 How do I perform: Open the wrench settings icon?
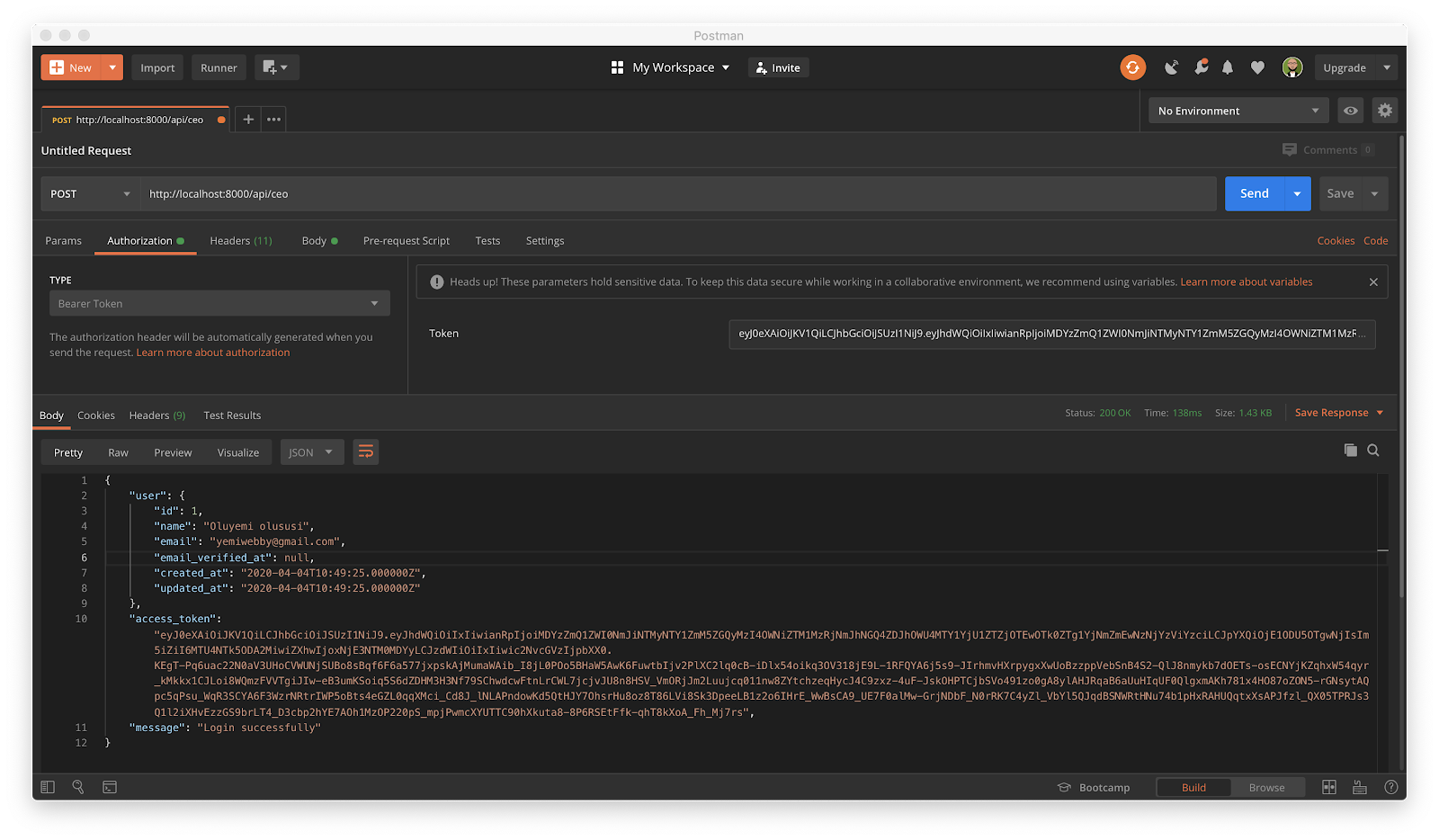point(1201,67)
